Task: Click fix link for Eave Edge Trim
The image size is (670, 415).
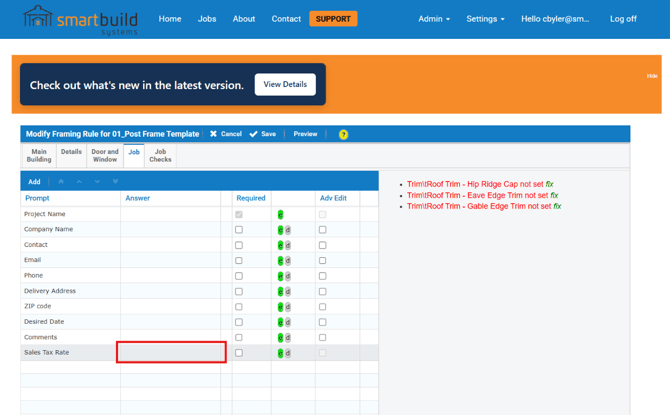Action: 554,195
